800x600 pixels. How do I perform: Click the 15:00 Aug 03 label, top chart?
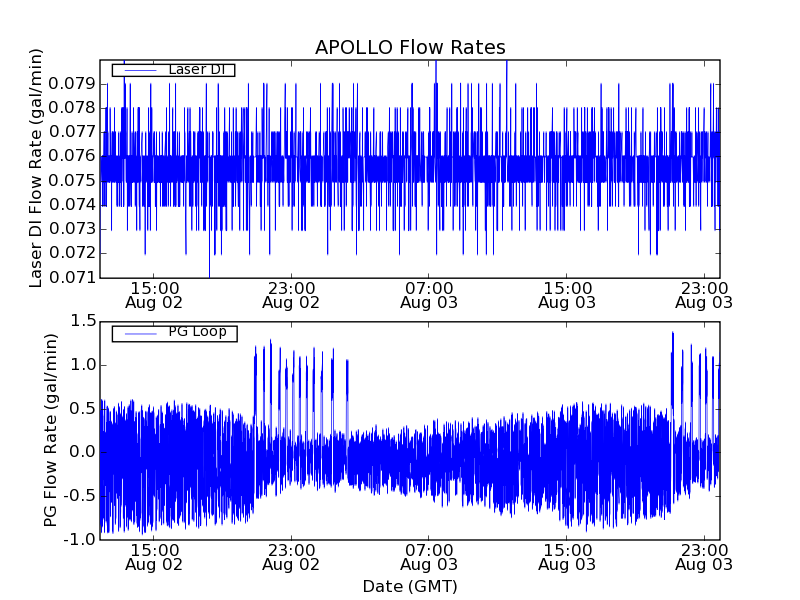[x=567, y=295]
